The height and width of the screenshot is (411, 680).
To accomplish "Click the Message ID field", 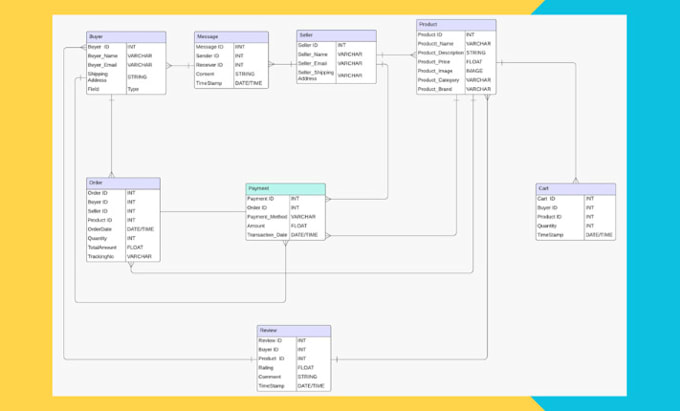I will coord(209,47).
